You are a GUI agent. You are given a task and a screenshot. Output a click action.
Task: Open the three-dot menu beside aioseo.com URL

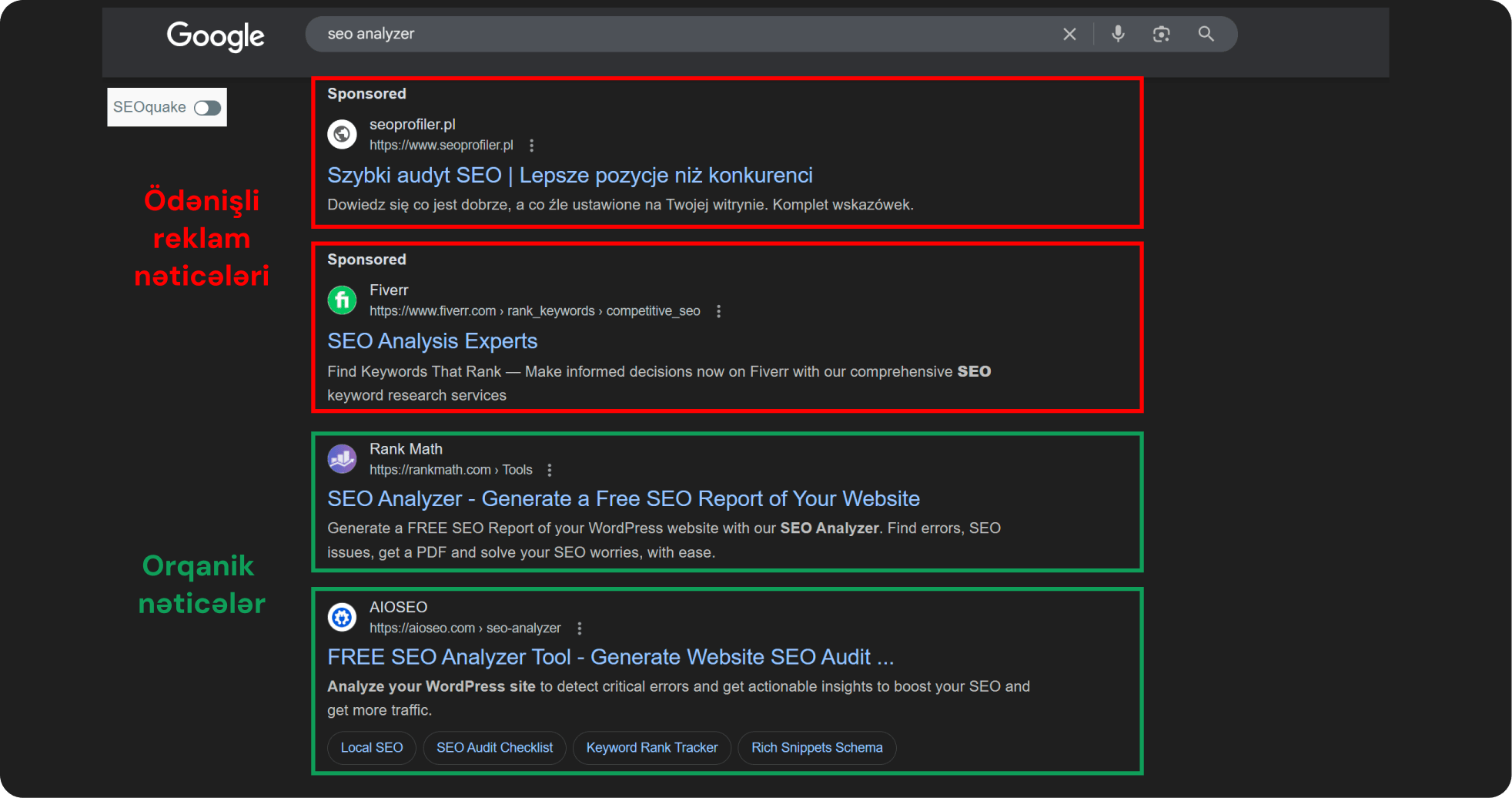(x=579, y=629)
